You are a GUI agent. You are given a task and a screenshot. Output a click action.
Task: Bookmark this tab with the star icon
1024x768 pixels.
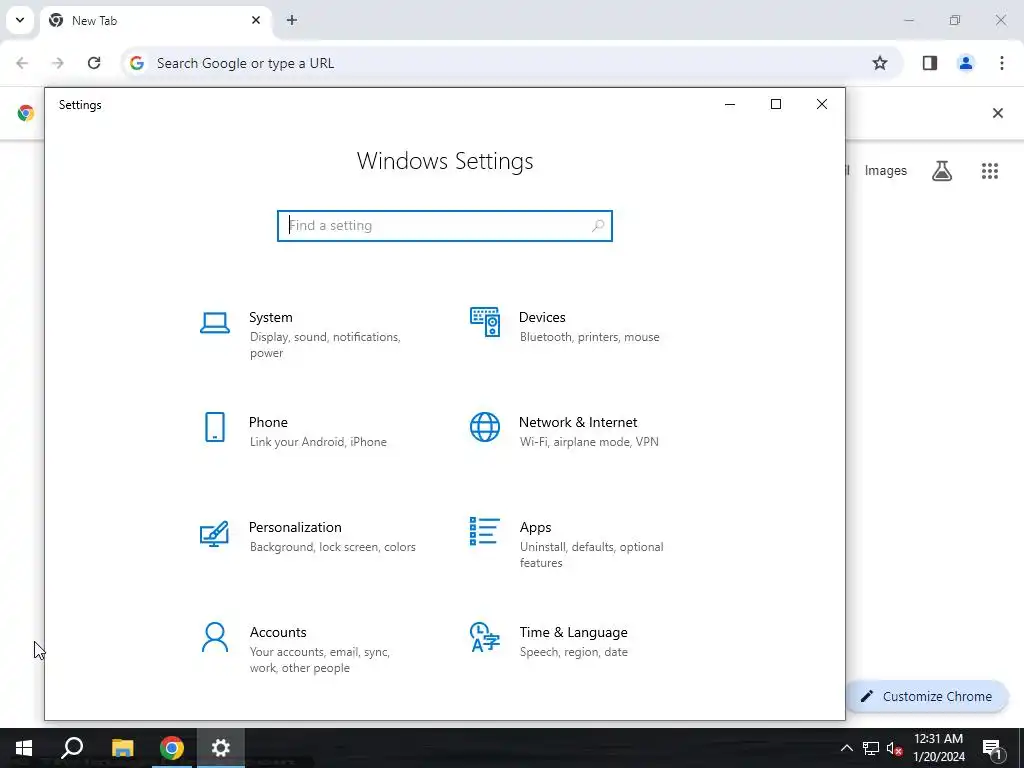pos(880,63)
